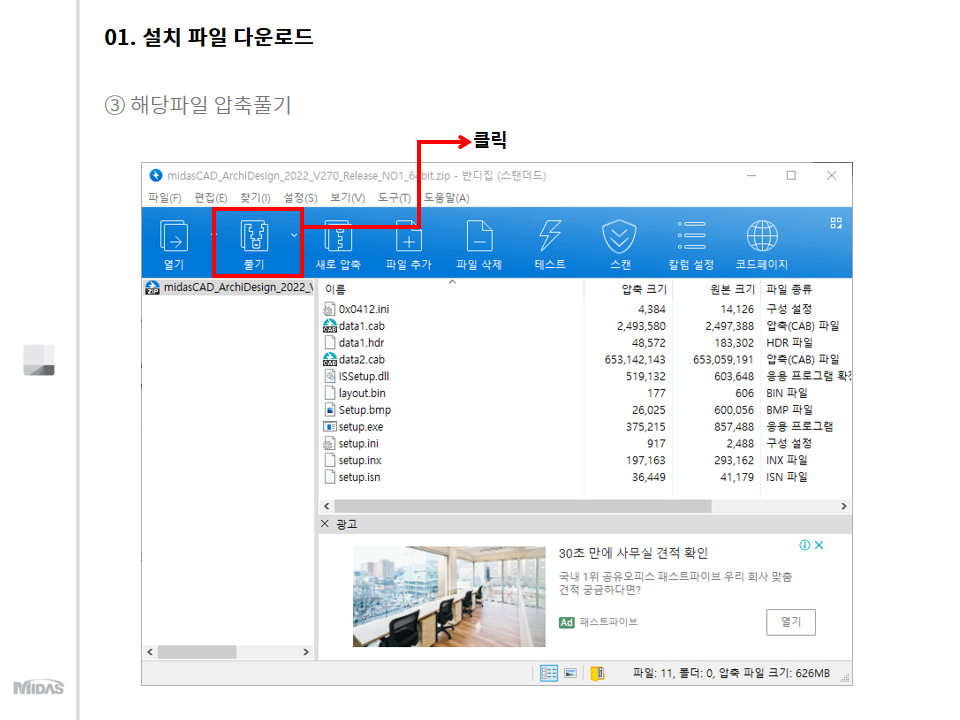Click the ISSetup.dll file icon

(330, 376)
